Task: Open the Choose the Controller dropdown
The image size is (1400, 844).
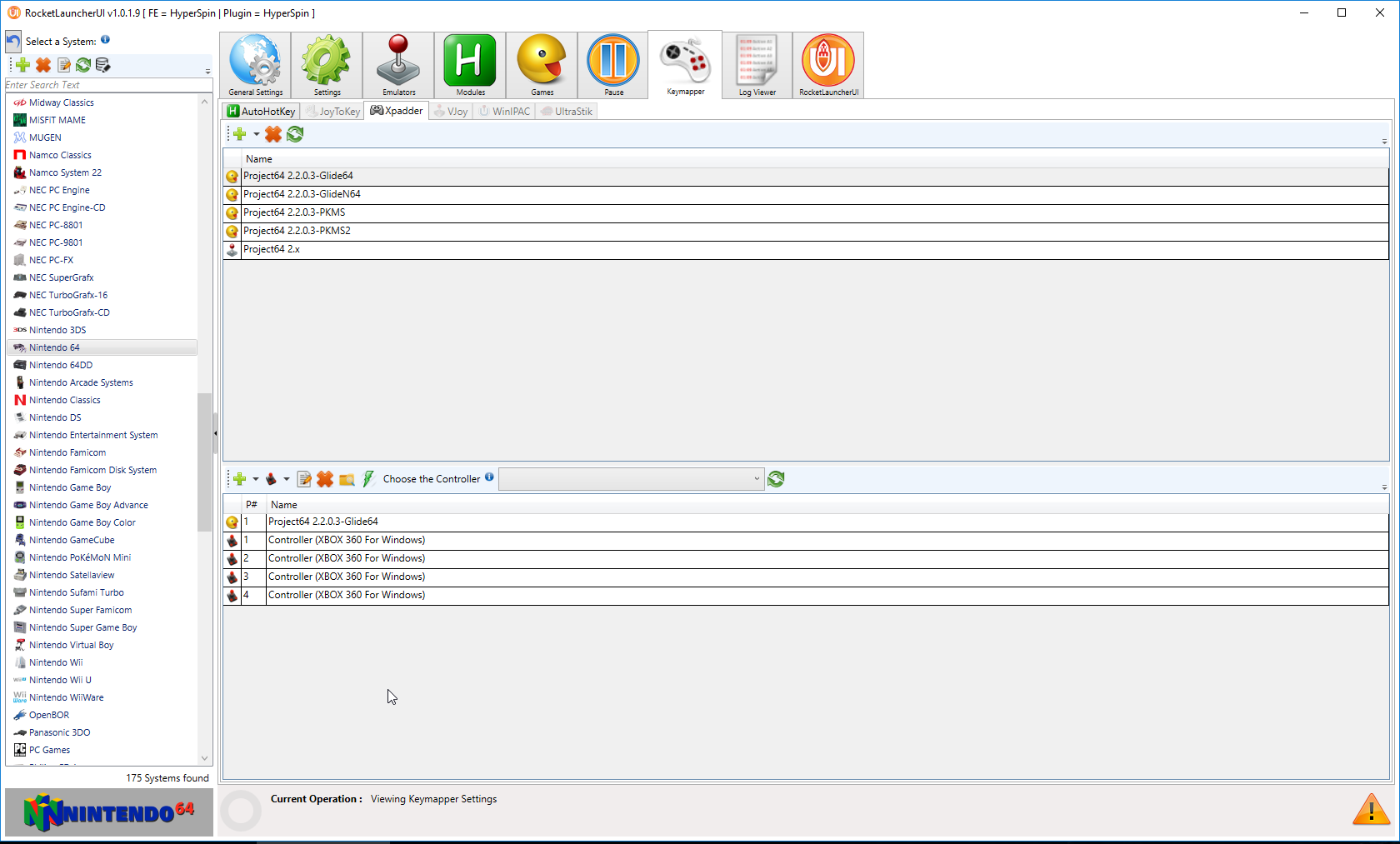Action: point(631,479)
